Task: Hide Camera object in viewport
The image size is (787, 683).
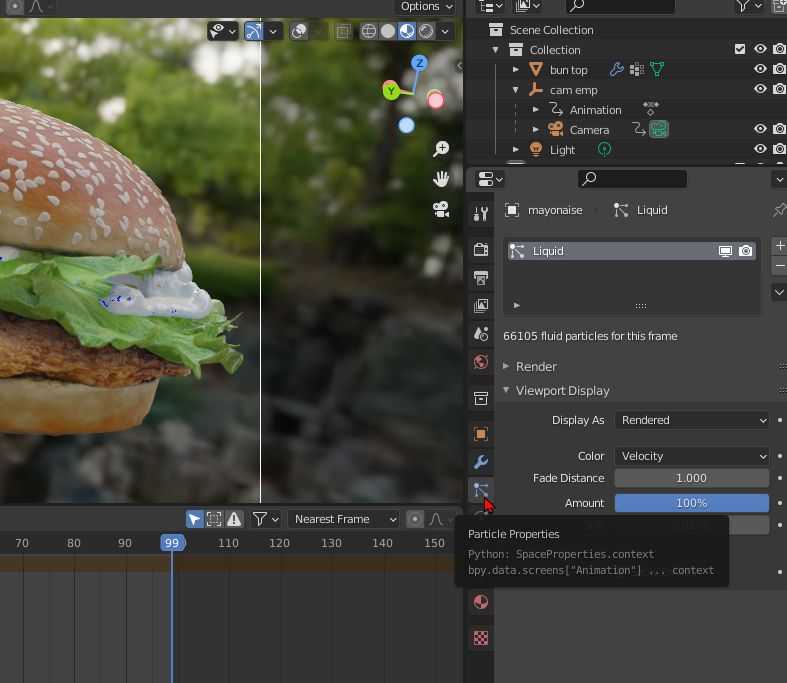Action: pyautogui.click(x=760, y=129)
